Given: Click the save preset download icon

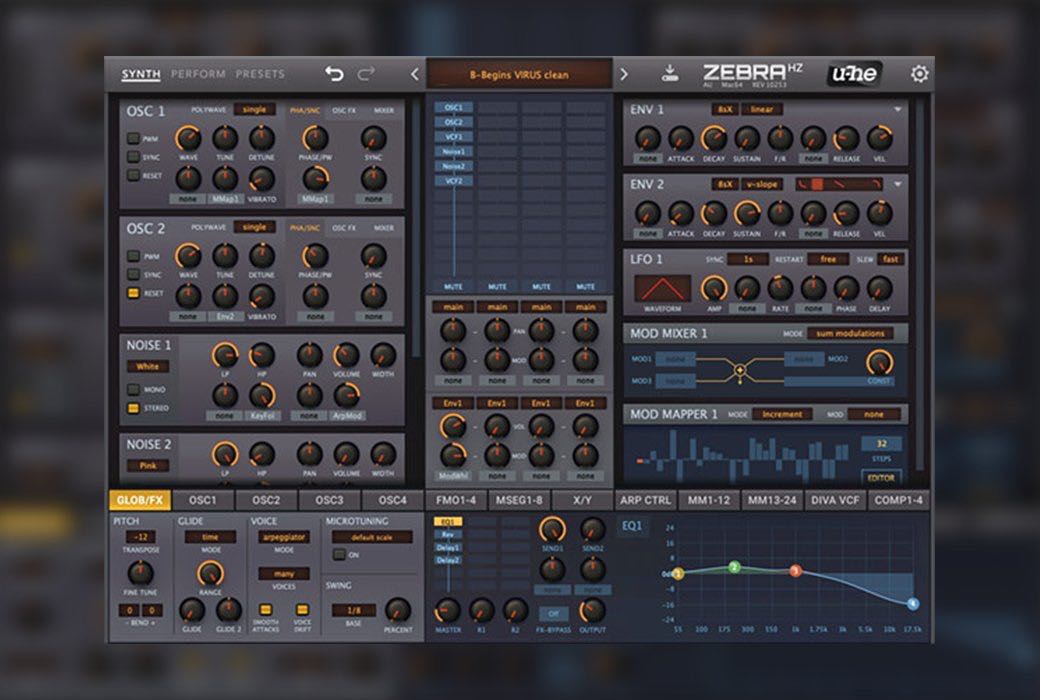Looking at the screenshot, I should click(x=670, y=74).
